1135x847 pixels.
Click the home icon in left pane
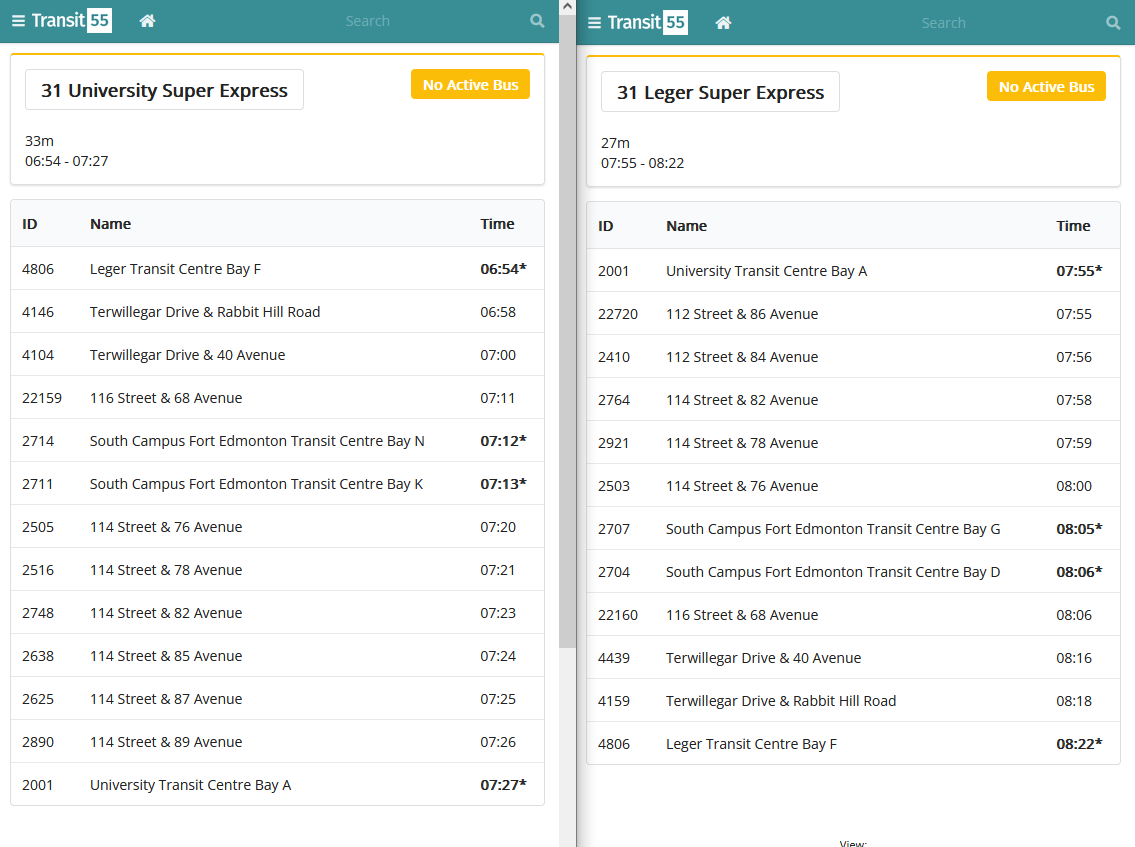tap(147, 21)
